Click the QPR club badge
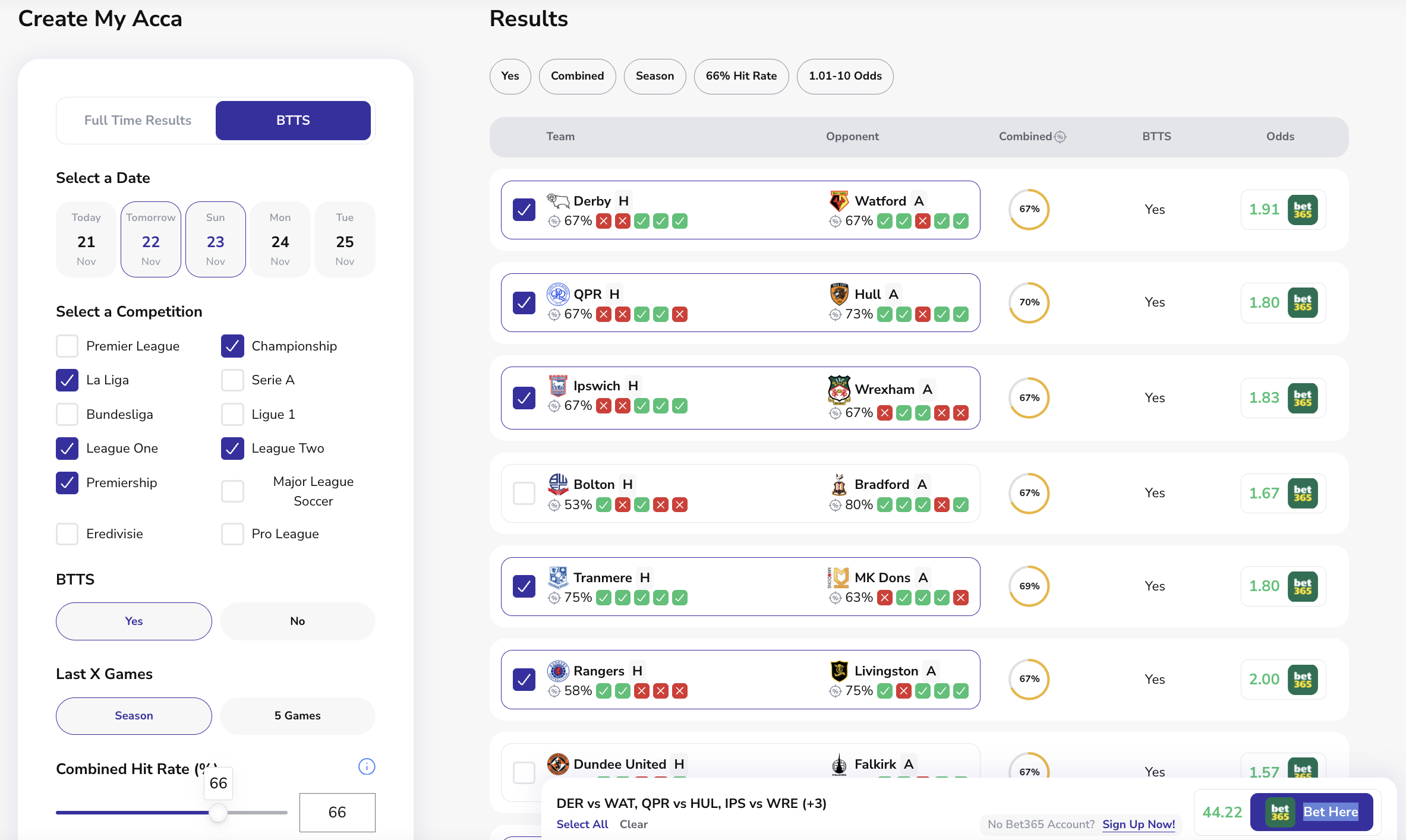 [x=558, y=294]
